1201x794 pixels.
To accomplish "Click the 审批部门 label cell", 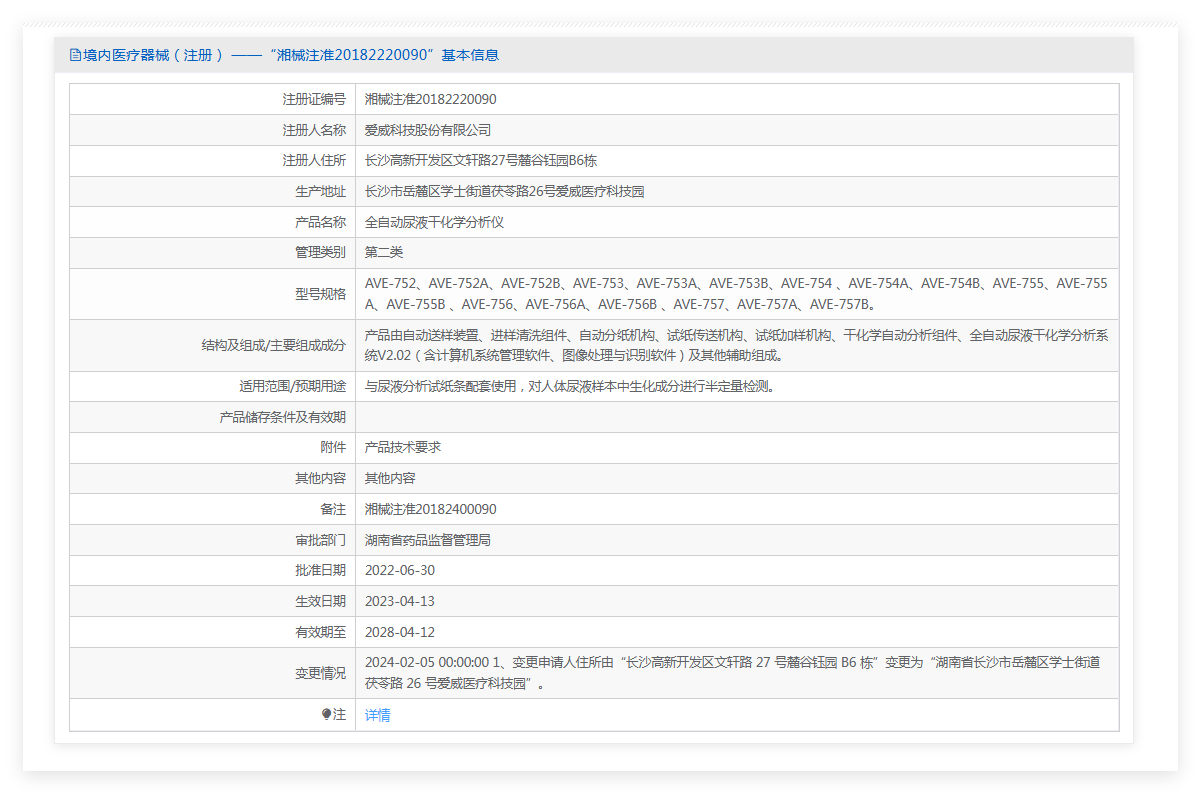I will pos(212,540).
